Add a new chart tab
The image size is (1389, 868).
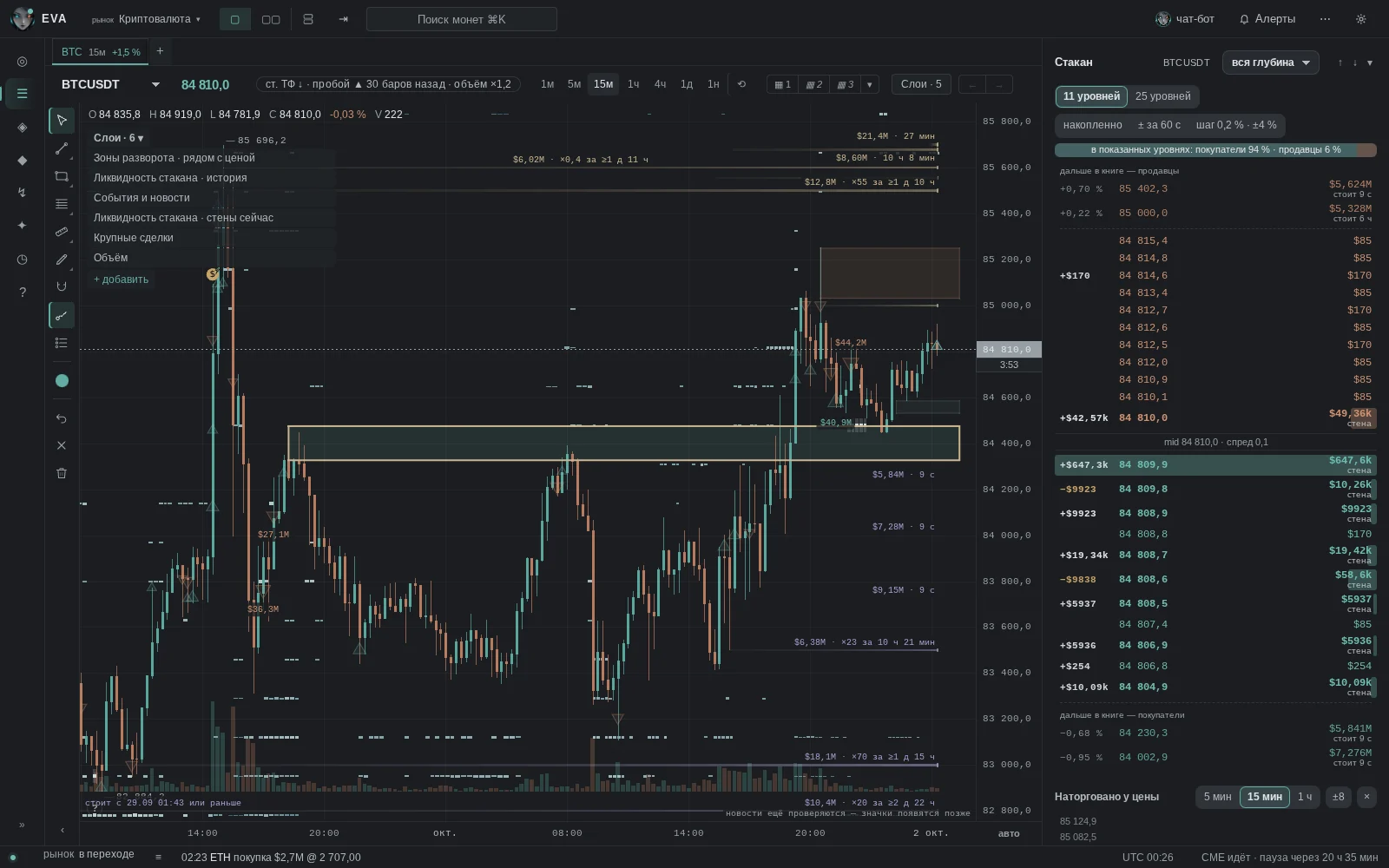click(160, 51)
